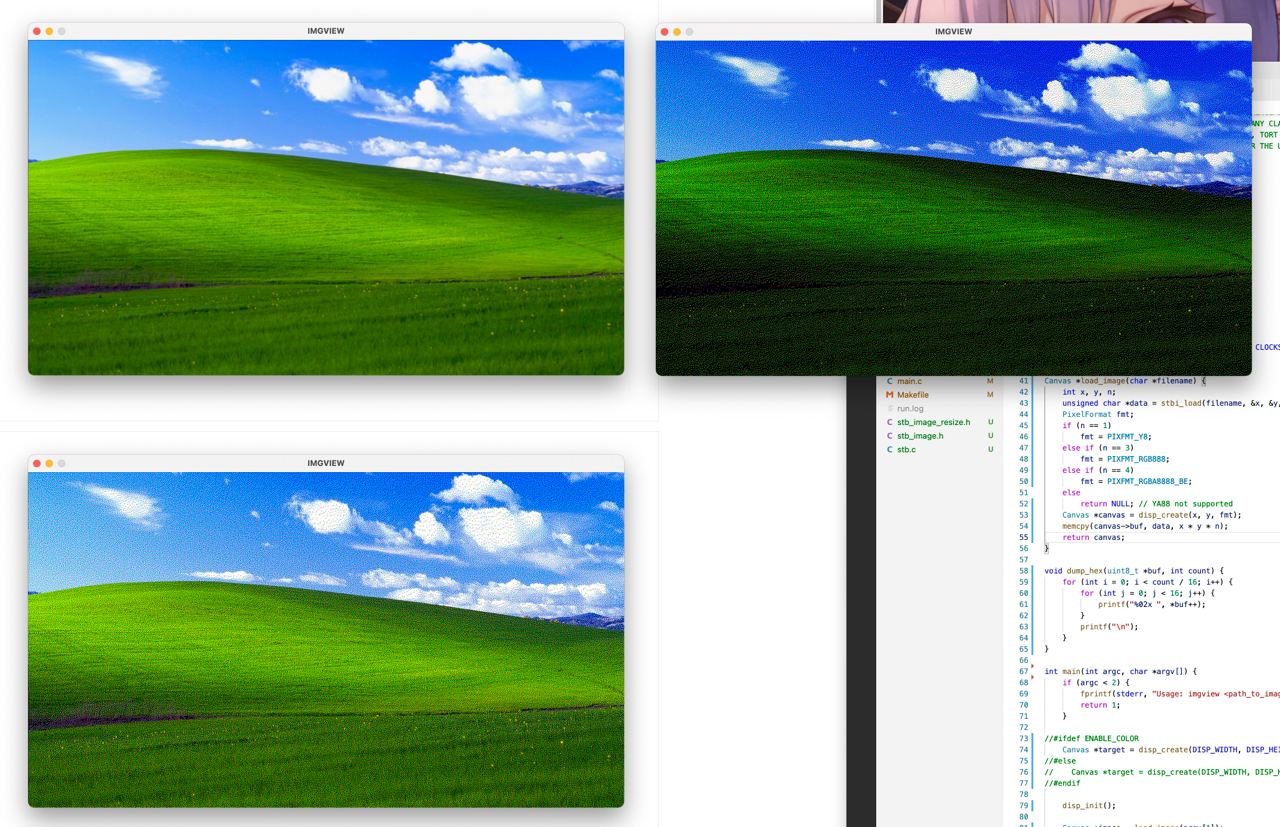The width and height of the screenshot is (1280, 827).
Task: Click the log file icon beside run.log
Action: click(x=889, y=409)
